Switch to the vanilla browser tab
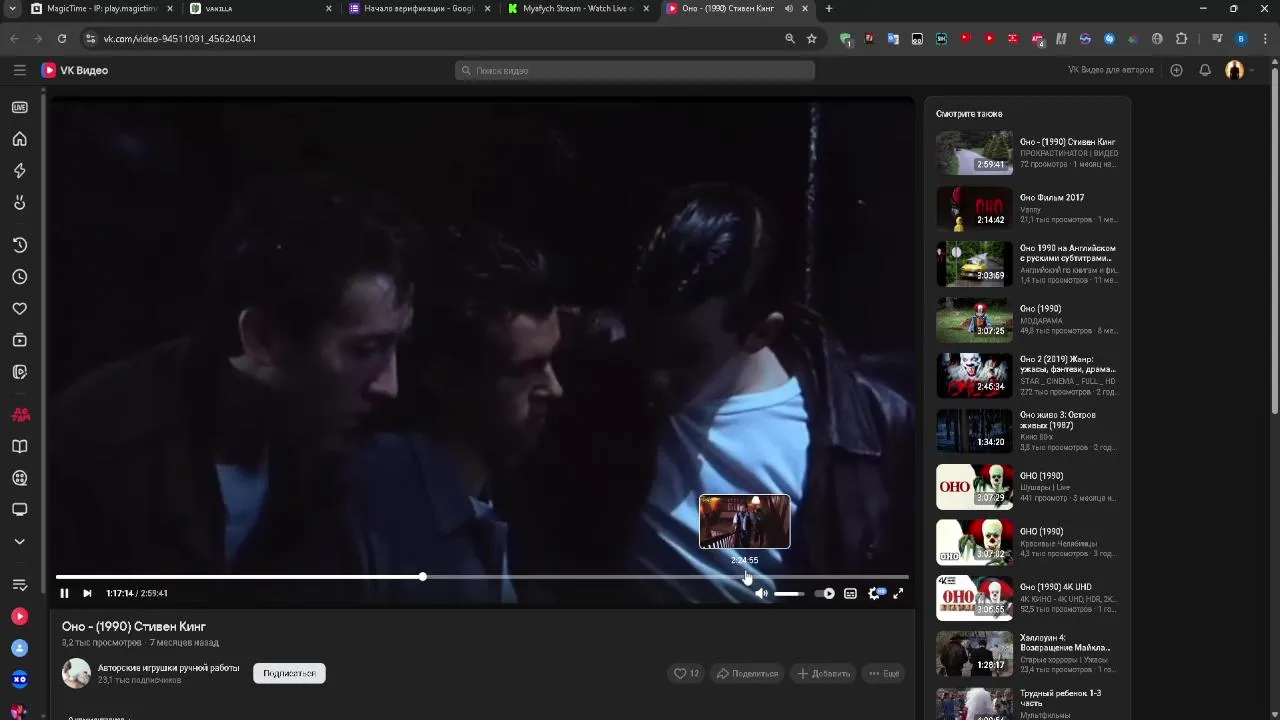Image resolution: width=1280 pixels, height=720 pixels. 260,9
